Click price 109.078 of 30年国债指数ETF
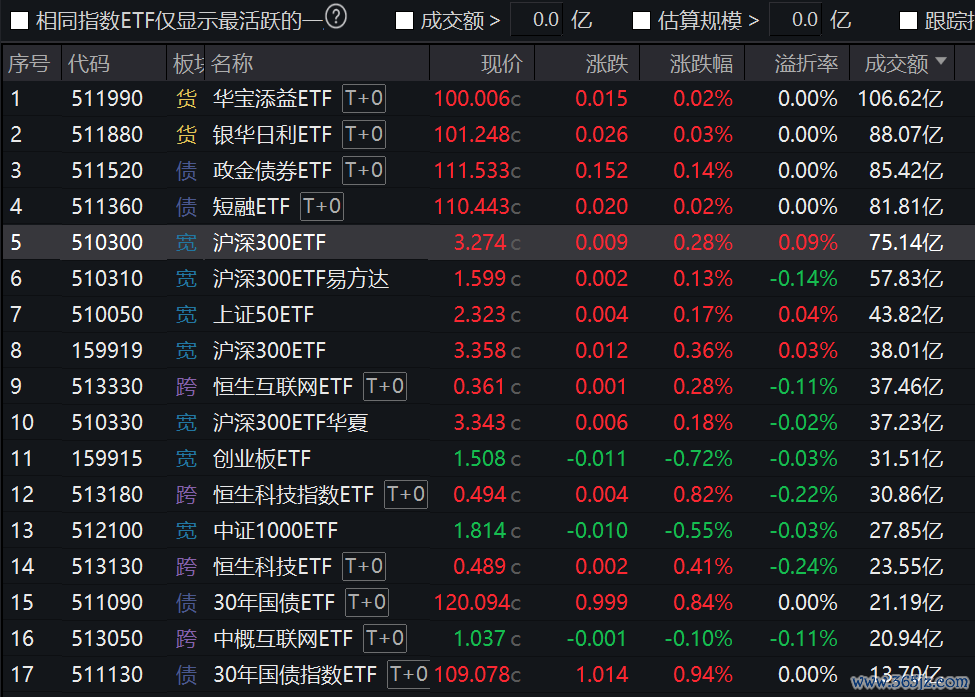This screenshot has width=975, height=697. coord(472,675)
